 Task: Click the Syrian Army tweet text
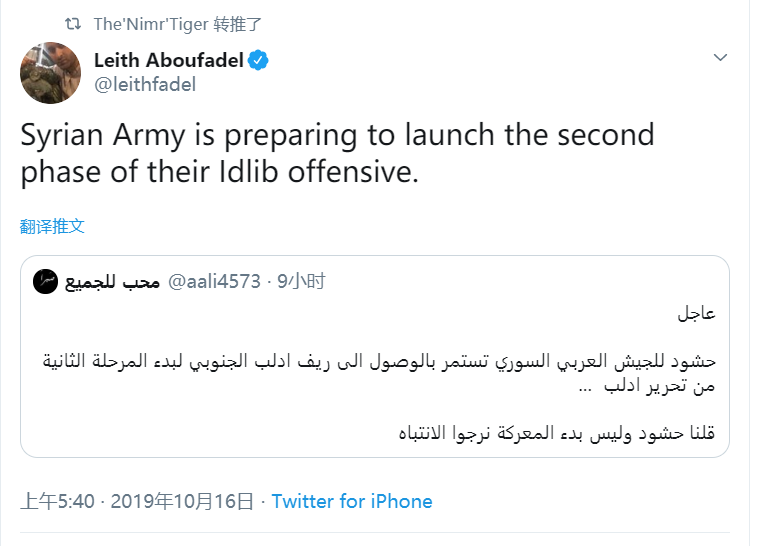tap(337, 152)
